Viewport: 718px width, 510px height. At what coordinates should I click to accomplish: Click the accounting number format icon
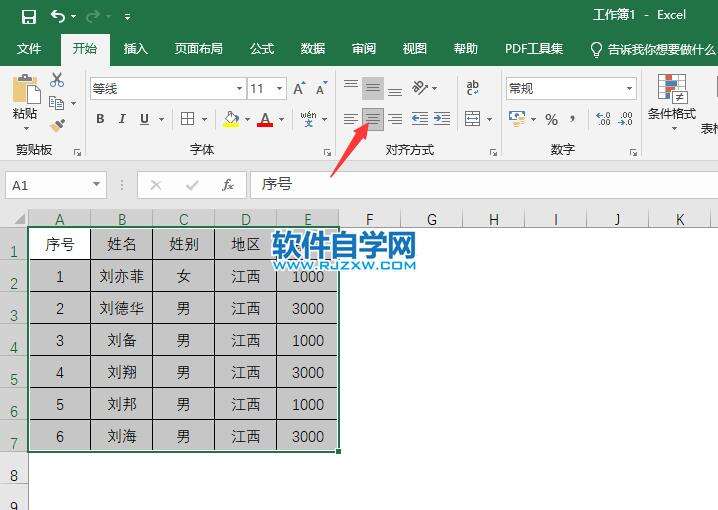click(517, 119)
